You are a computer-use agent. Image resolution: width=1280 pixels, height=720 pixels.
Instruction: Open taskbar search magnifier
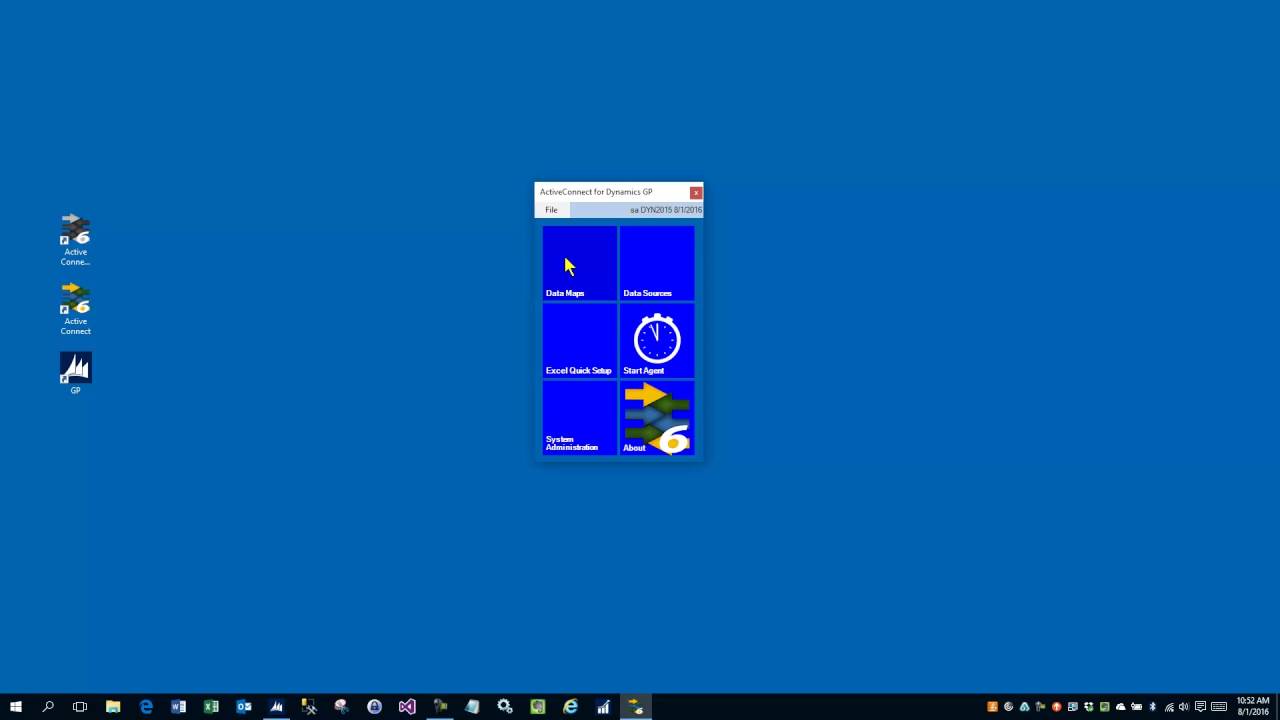[48, 707]
